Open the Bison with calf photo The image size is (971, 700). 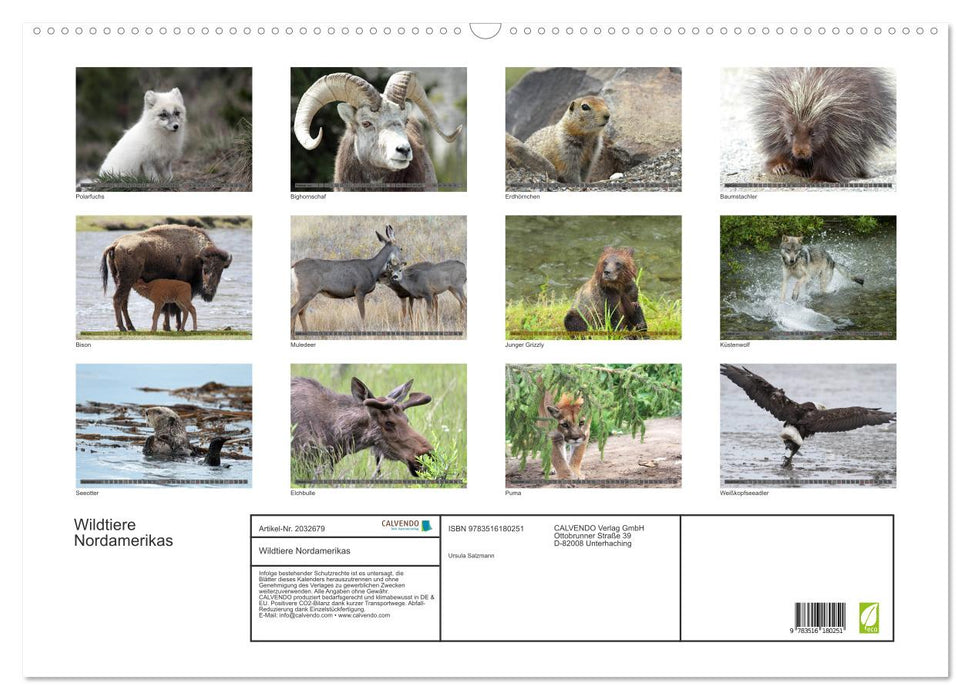point(164,277)
